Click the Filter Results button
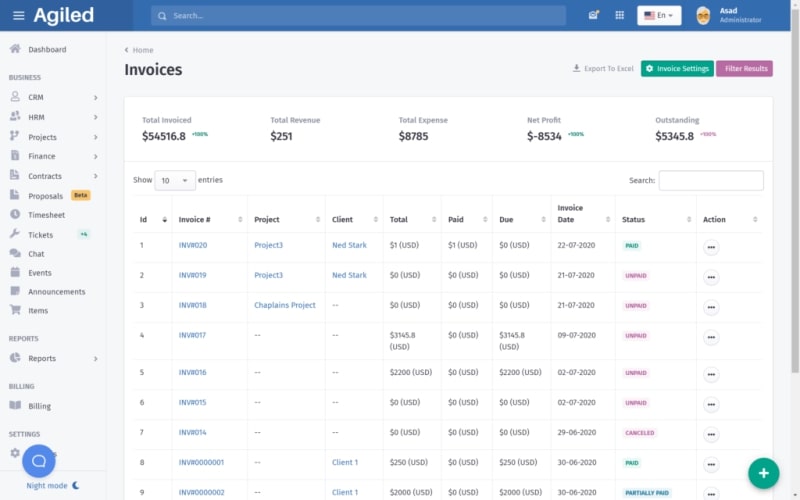The width and height of the screenshot is (800, 500). [745, 69]
